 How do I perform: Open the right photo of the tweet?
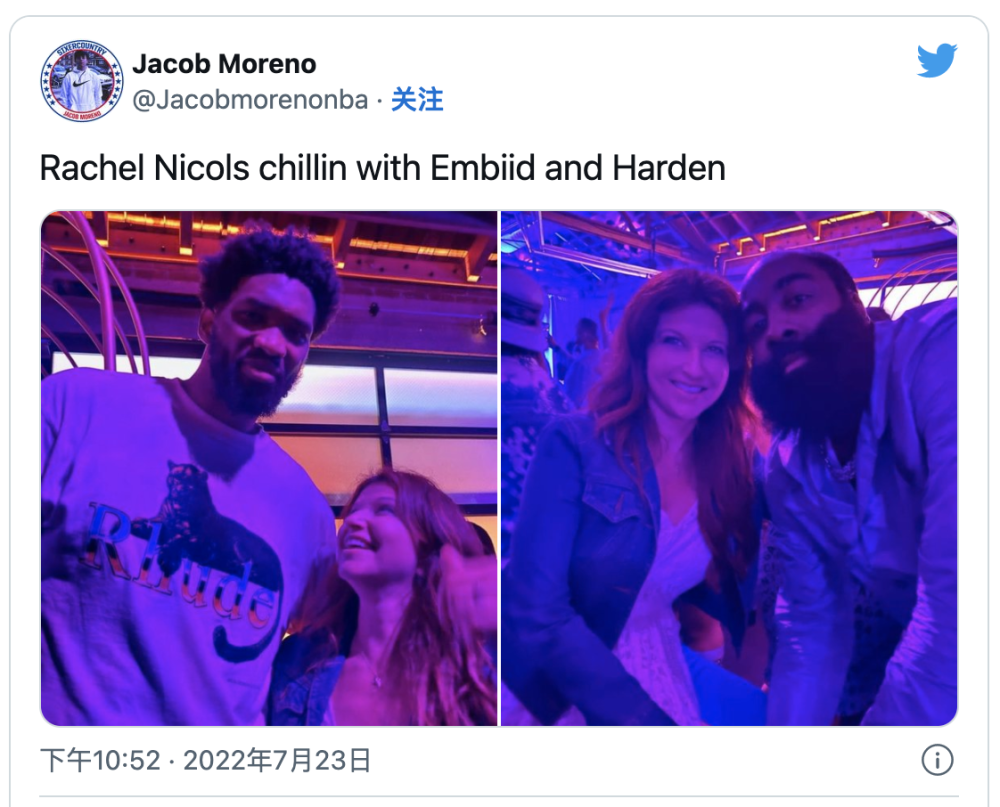[x=730, y=468]
